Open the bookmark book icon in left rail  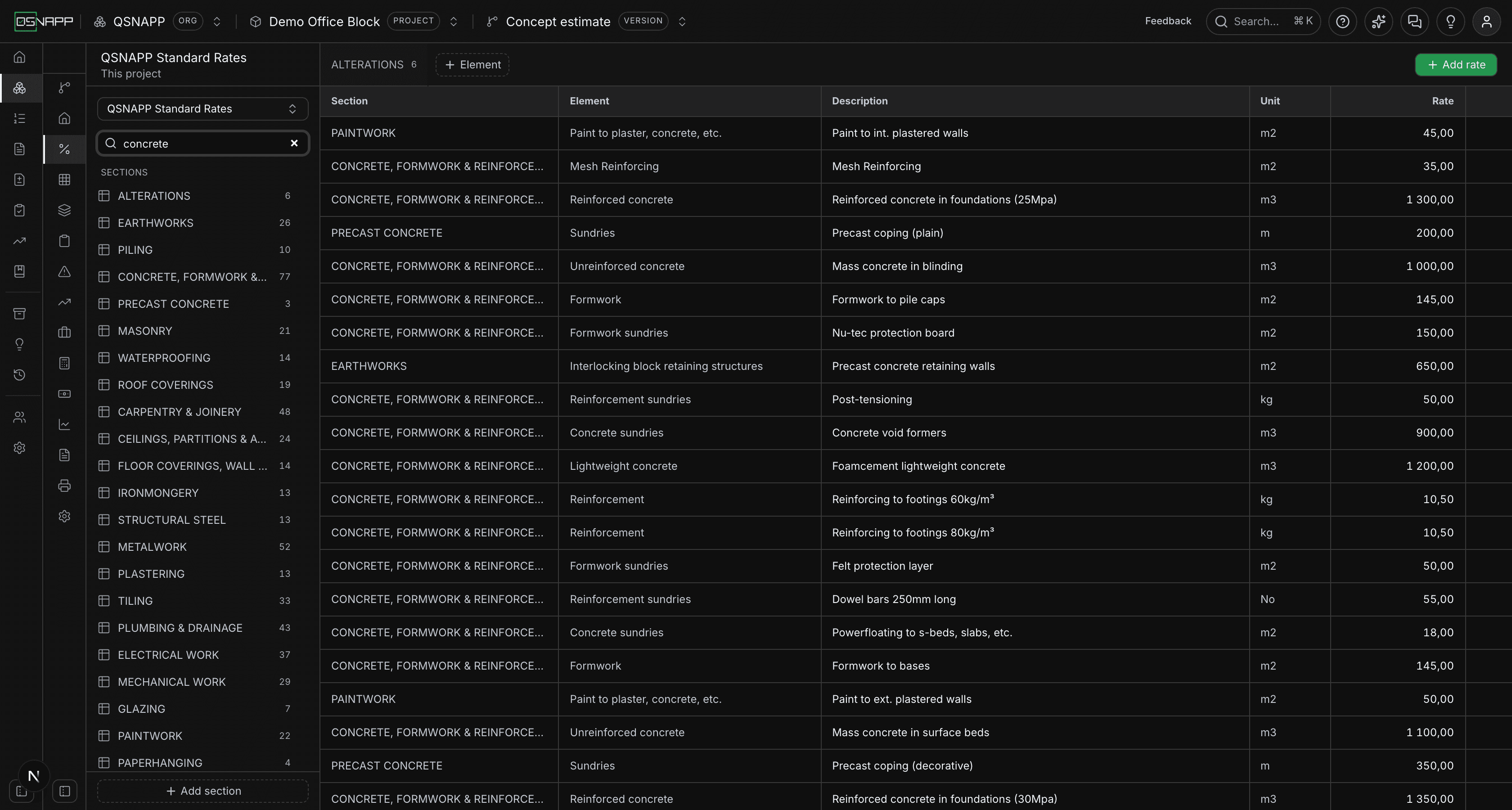click(x=20, y=271)
